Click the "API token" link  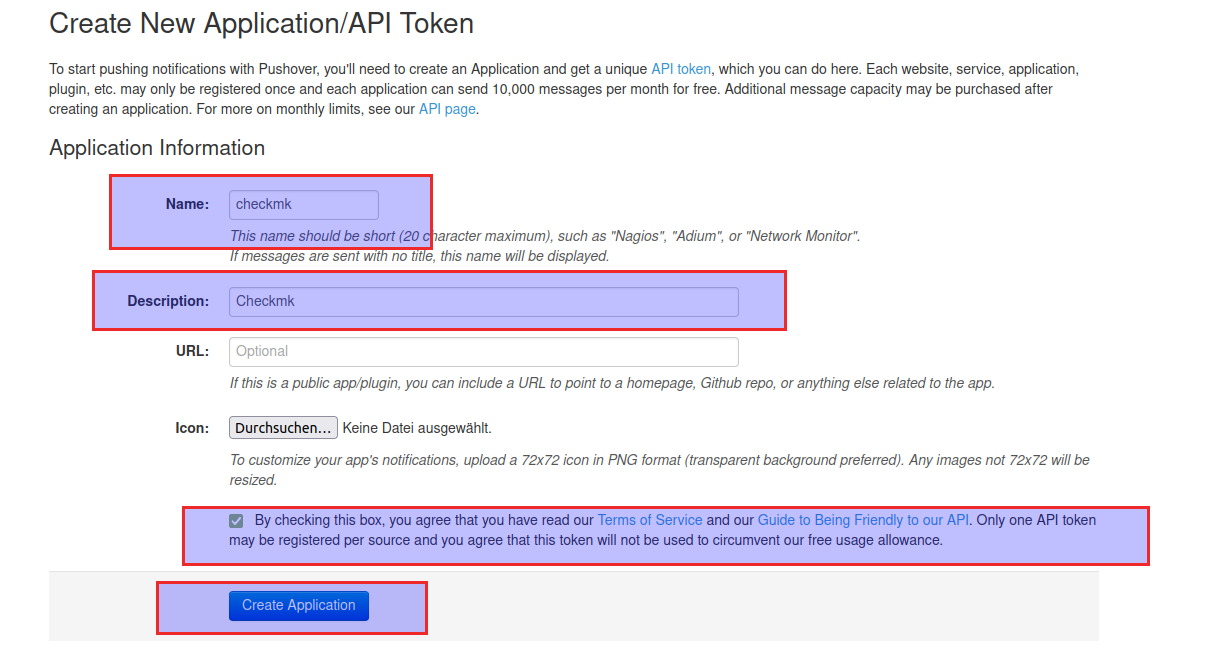coord(681,69)
